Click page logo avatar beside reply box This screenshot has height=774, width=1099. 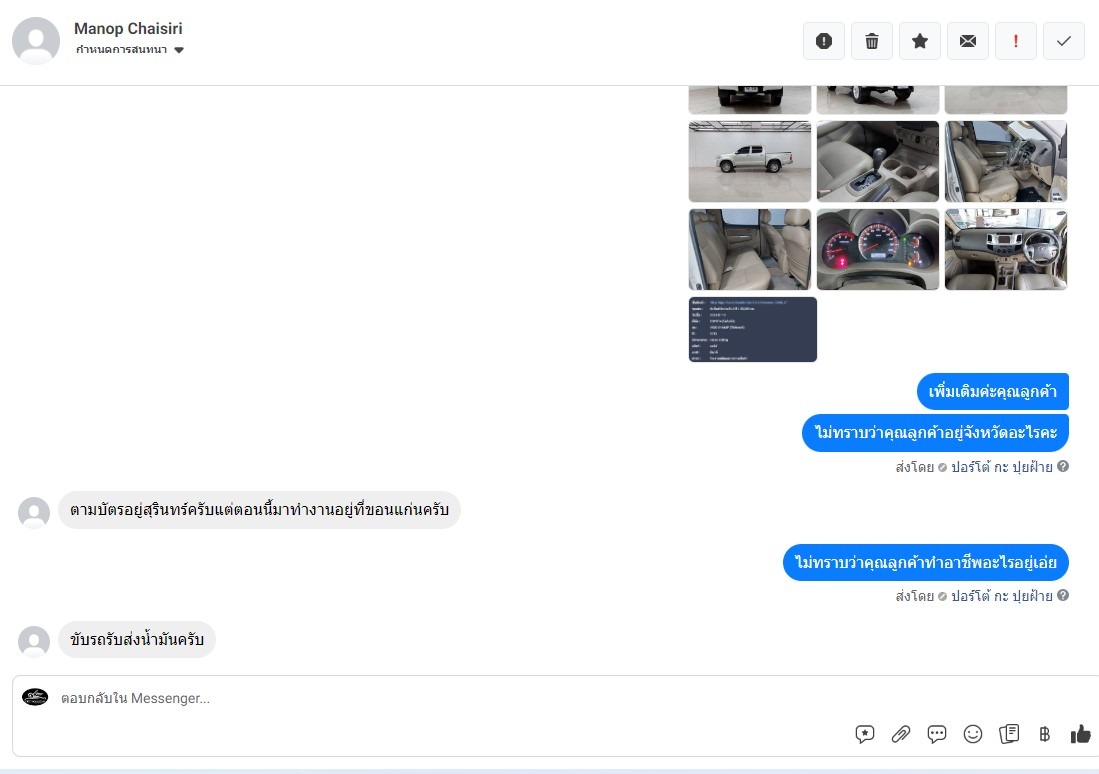pos(35,697)
